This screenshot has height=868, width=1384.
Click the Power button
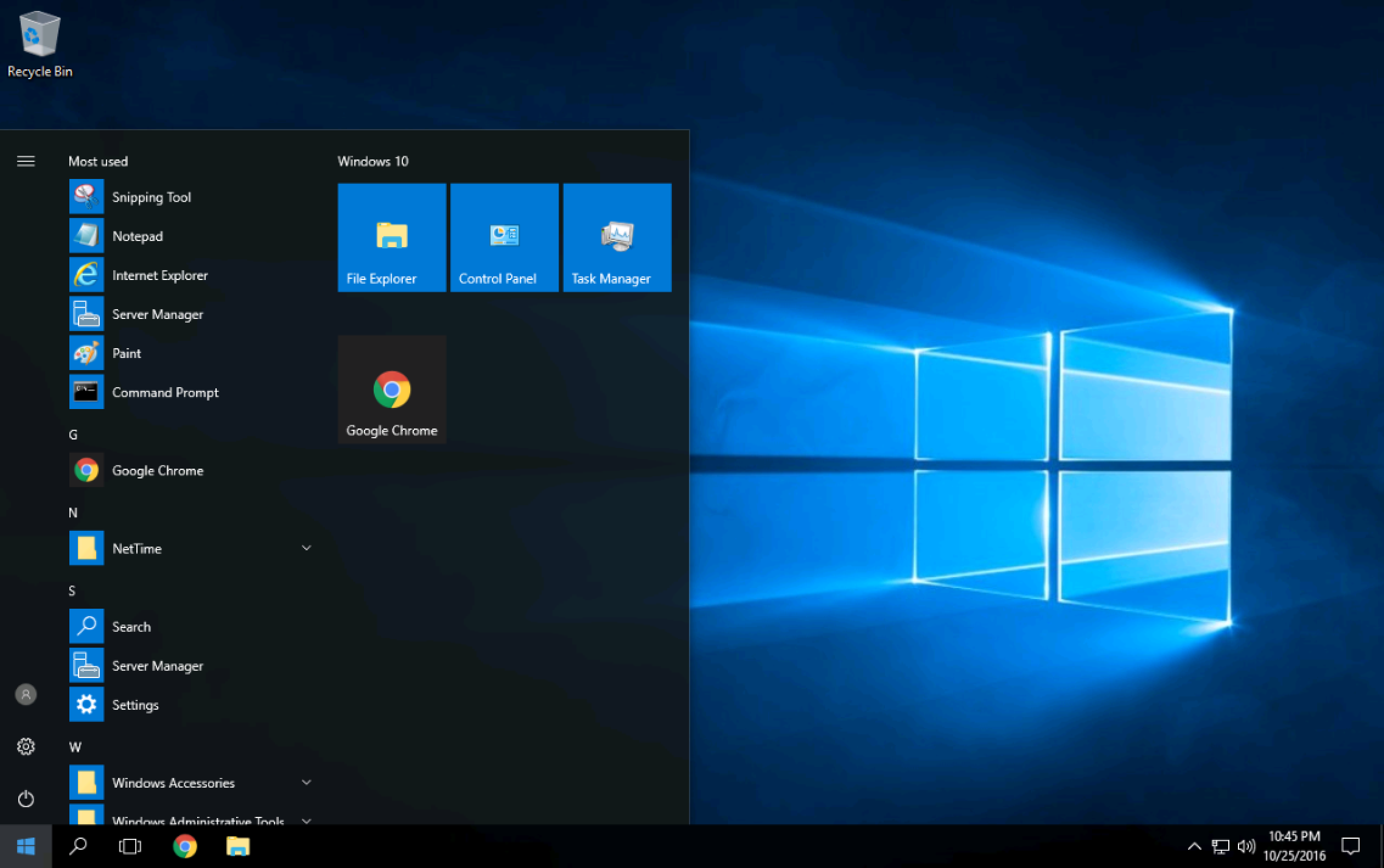click(x=26, y=798)
